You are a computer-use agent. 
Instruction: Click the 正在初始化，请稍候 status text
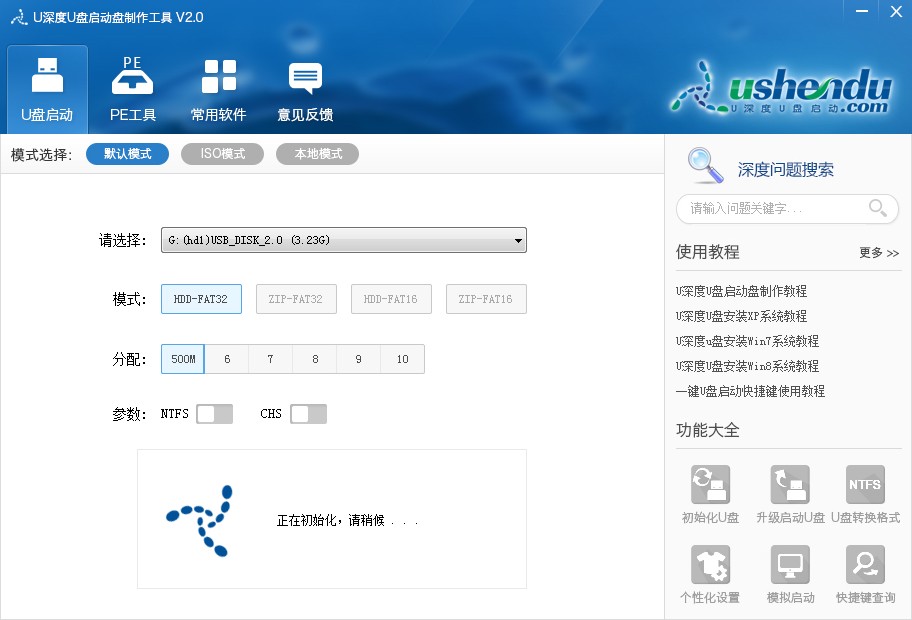348,520
